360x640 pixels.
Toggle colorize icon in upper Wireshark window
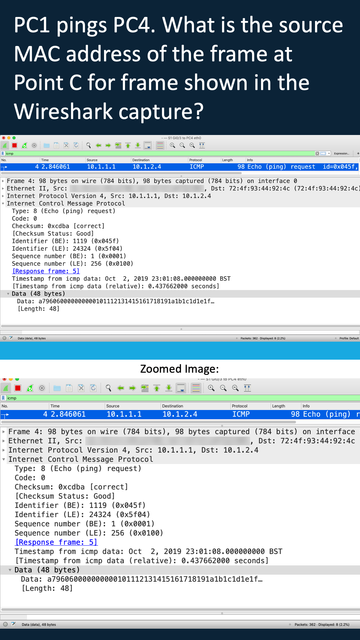click(x=160, y=145)
